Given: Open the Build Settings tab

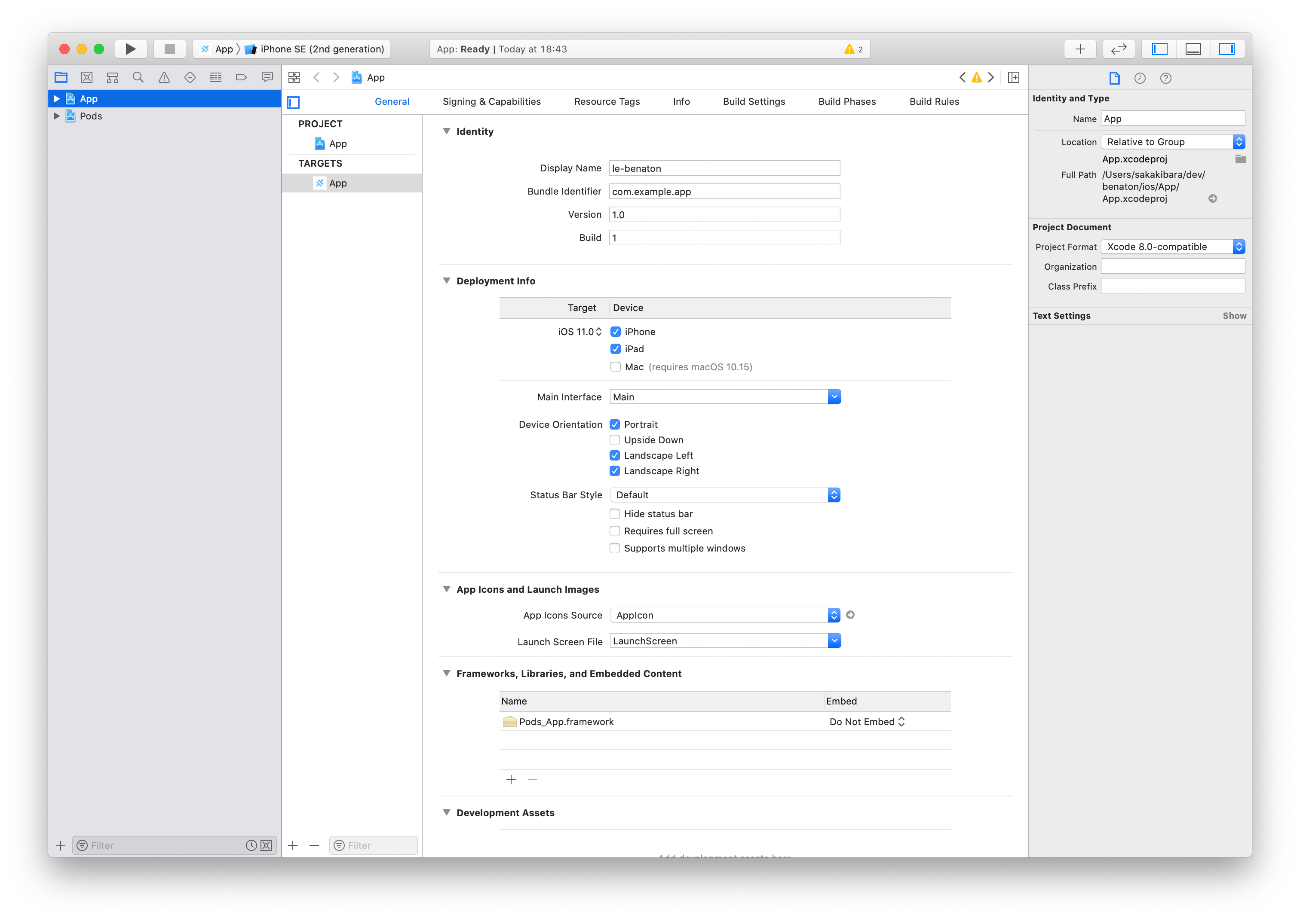Looking at the screenshot, I should point(754,102).
